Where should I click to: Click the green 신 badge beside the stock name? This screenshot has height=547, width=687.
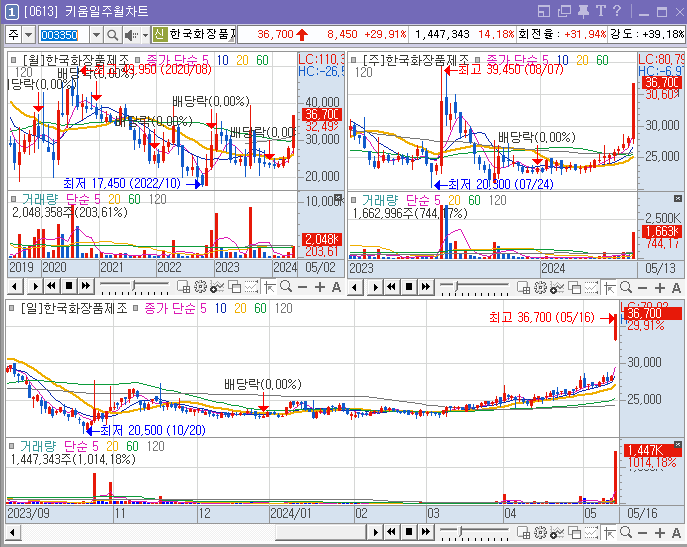pyautogui.click(x=159, y=34)
